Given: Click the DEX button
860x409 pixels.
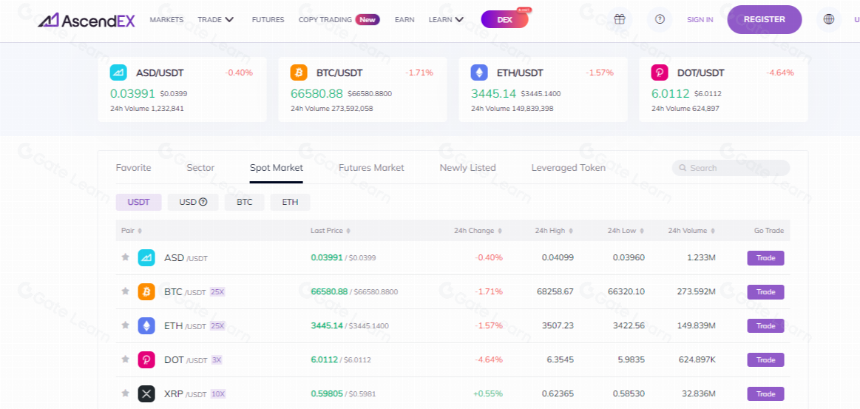Looking at the screenshot, I should (504, 19).
